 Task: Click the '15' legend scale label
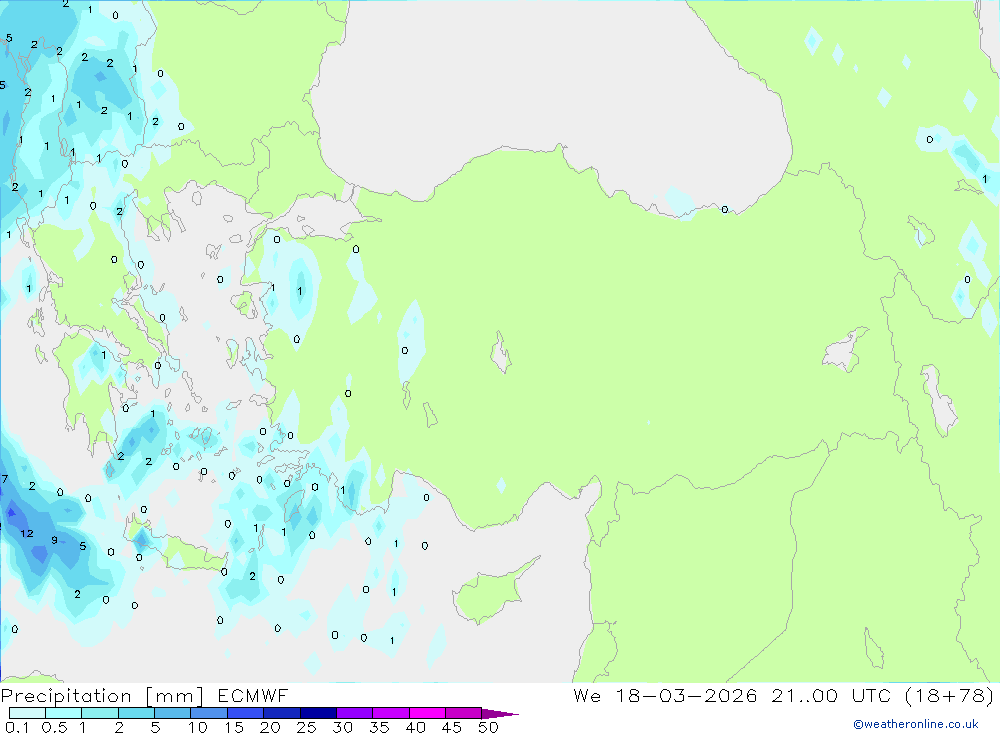234,727
